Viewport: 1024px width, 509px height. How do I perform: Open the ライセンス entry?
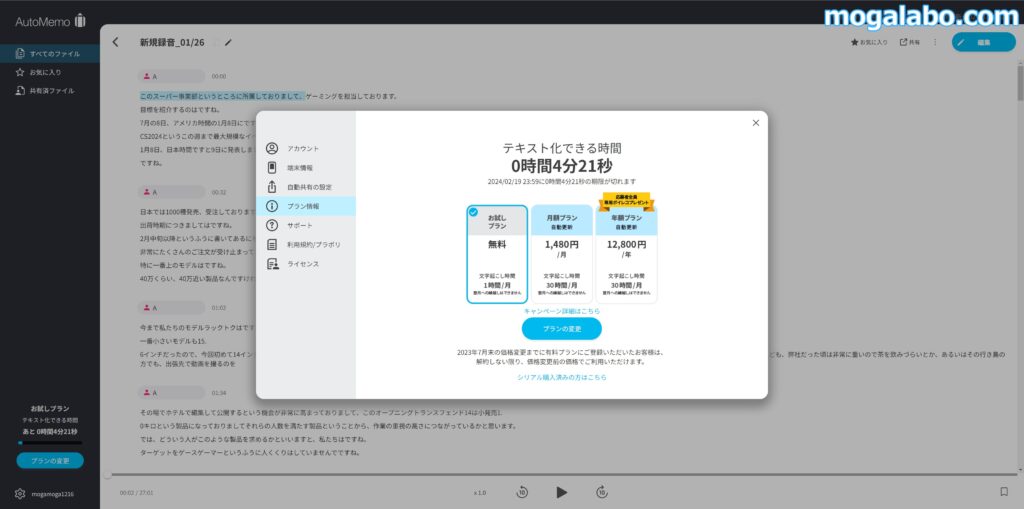303,264
